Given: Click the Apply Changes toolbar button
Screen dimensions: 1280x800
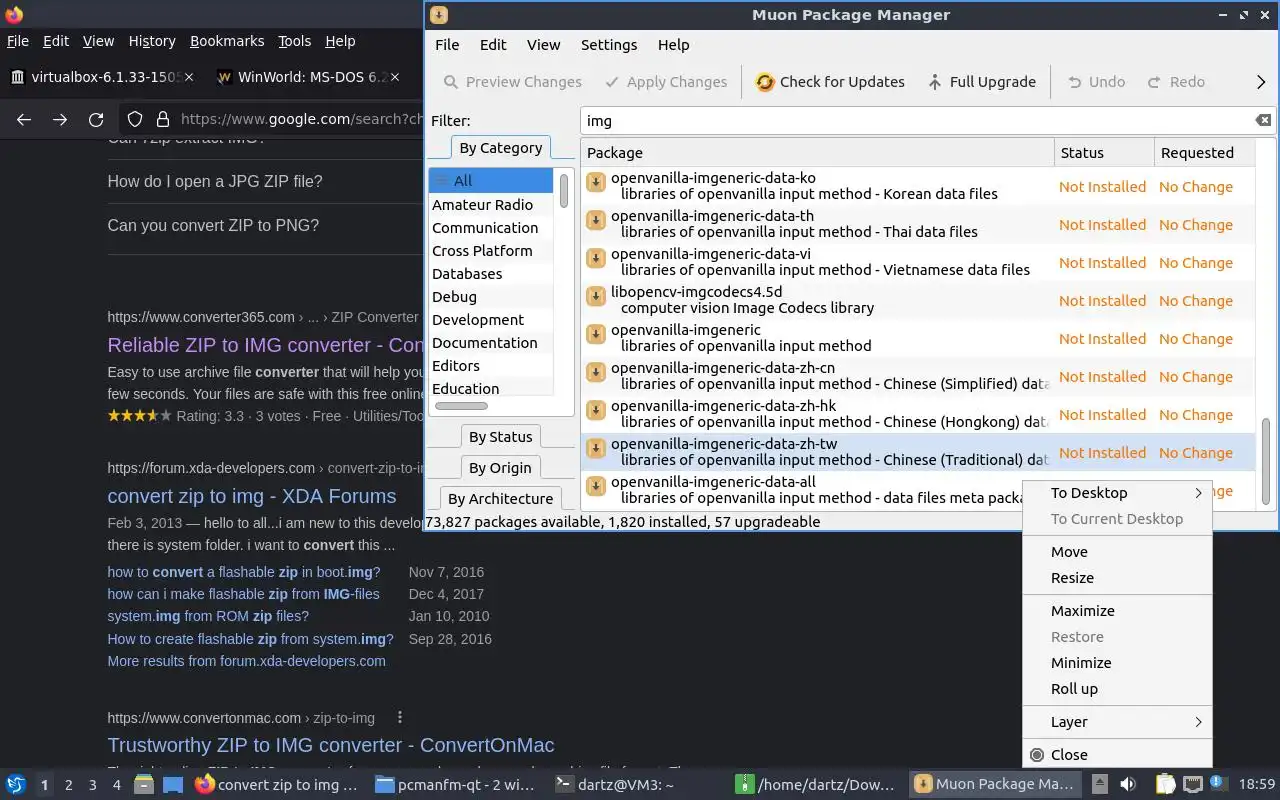Looking at the screenshot, I should (x=664, y=82).
